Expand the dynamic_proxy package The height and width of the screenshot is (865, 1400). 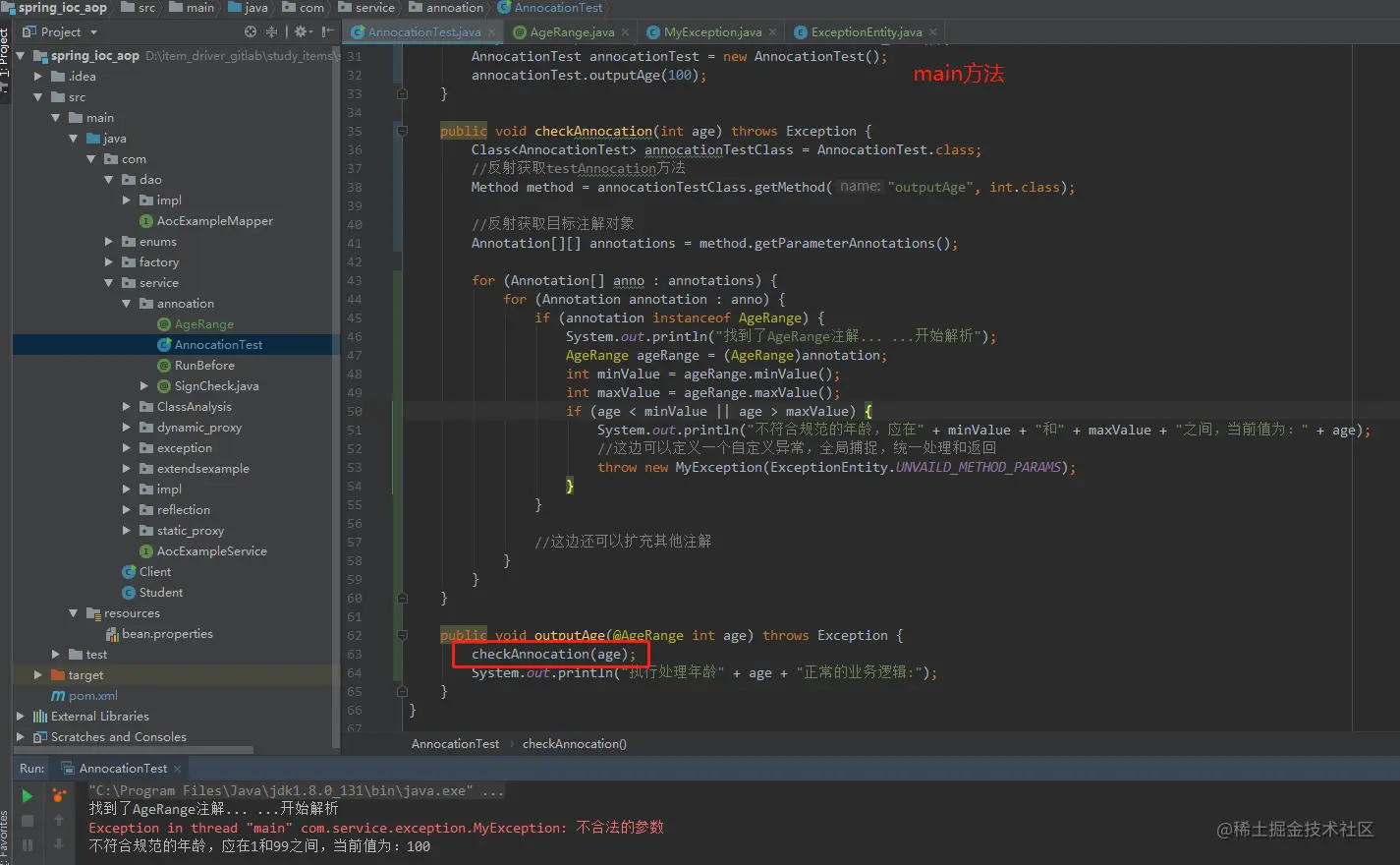(x=127, y=428)
